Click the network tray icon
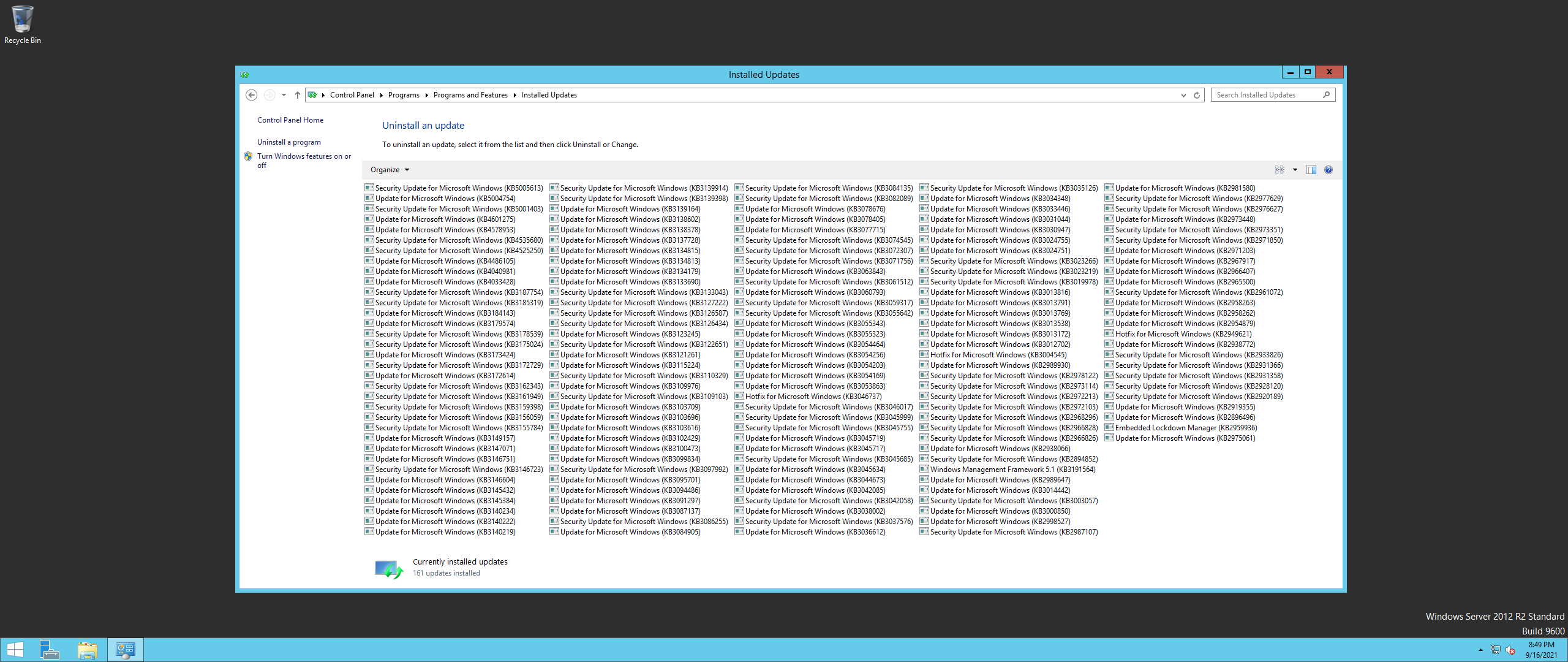Viewport: 1568px width, 662px height. [x=1495, y=650]
